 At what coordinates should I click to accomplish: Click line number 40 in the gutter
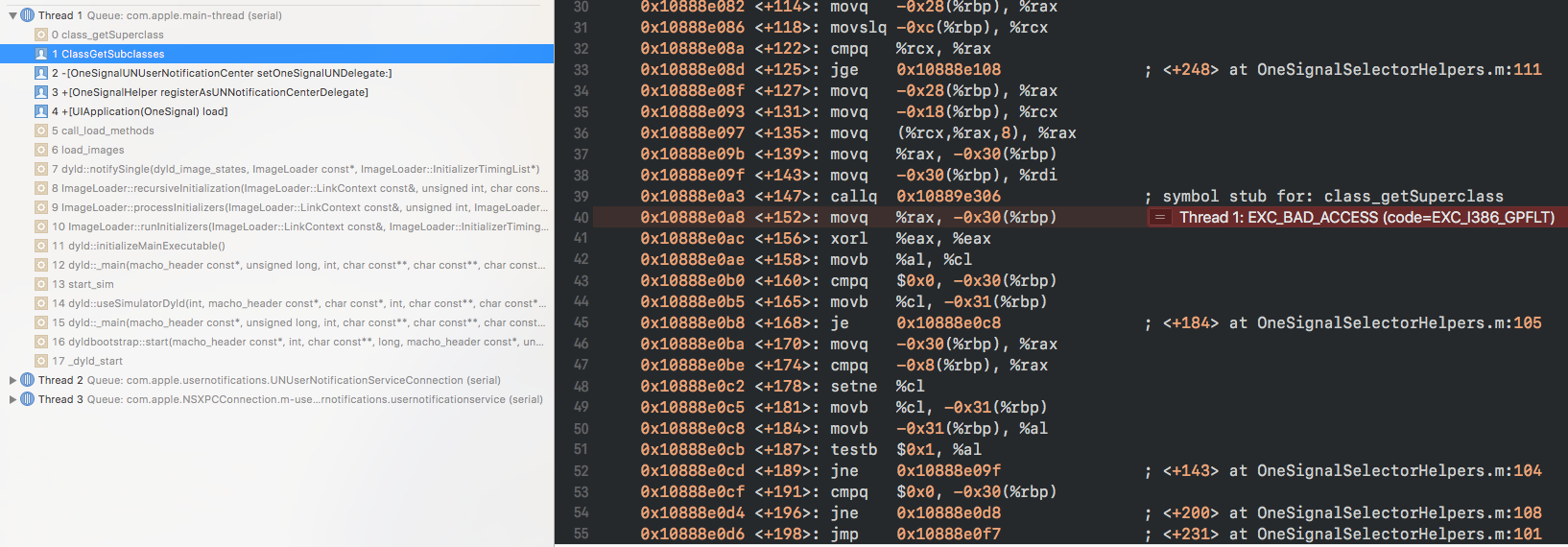pyautogui.click(x=581, y=218)
